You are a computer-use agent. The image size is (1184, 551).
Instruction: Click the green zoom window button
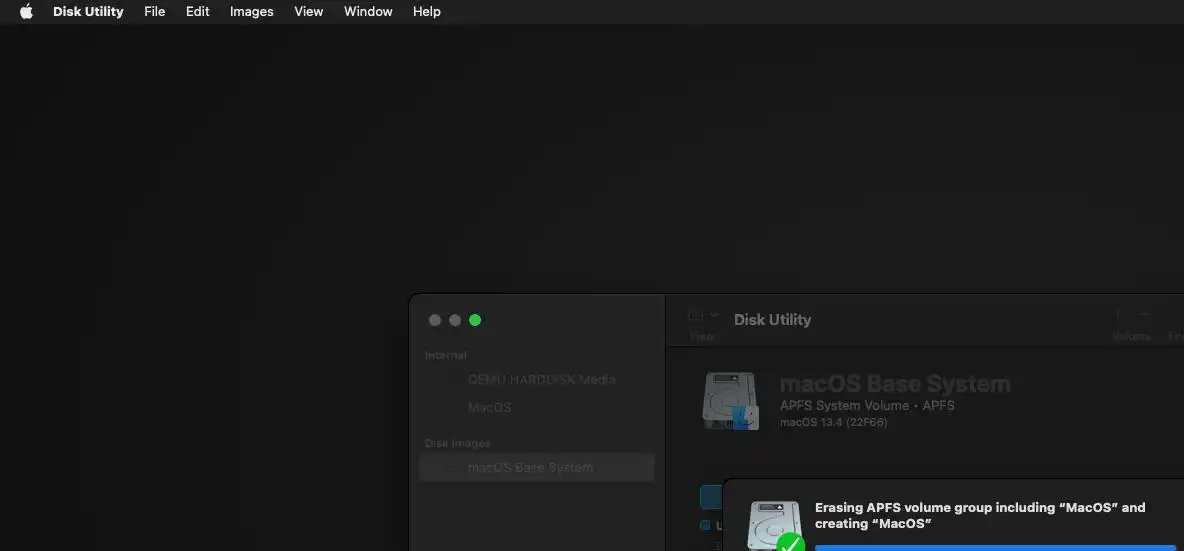(475, 320)
